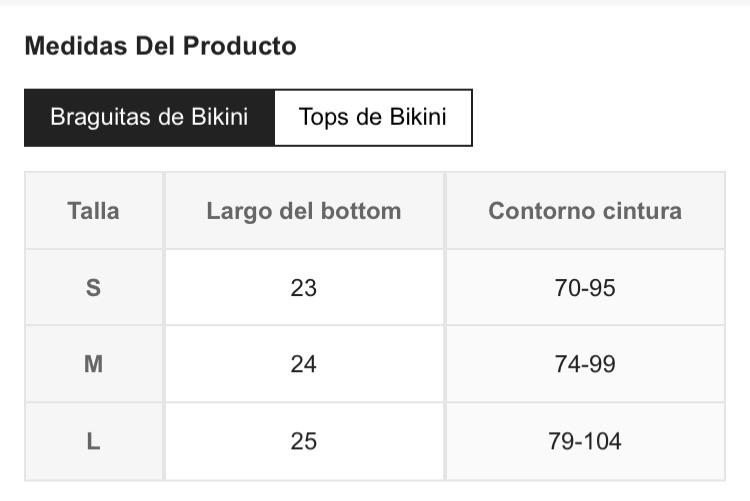Click the Medidas Del Producto heading
This screenshot has width=750, height=501.
(160, 46)
